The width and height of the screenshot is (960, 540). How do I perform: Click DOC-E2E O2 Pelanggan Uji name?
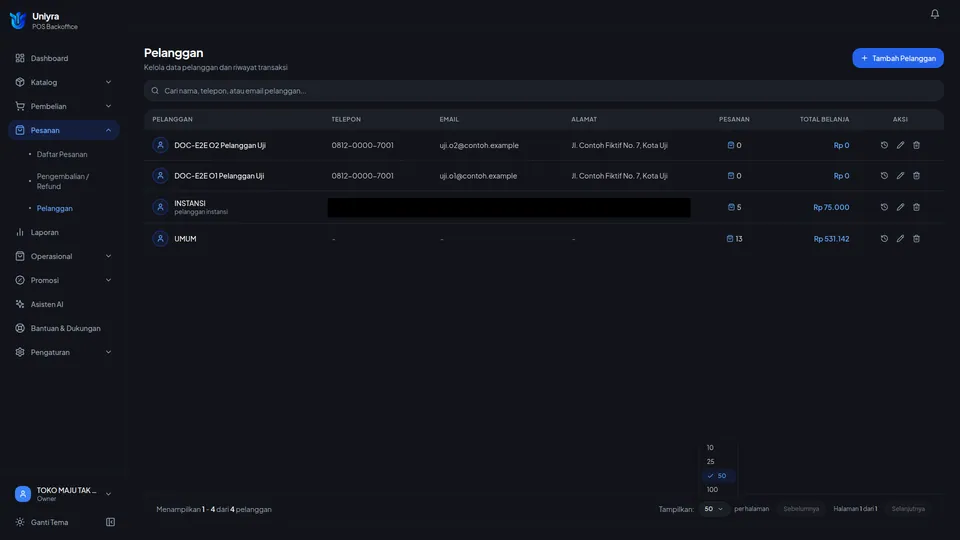click(x=220, y=145)
